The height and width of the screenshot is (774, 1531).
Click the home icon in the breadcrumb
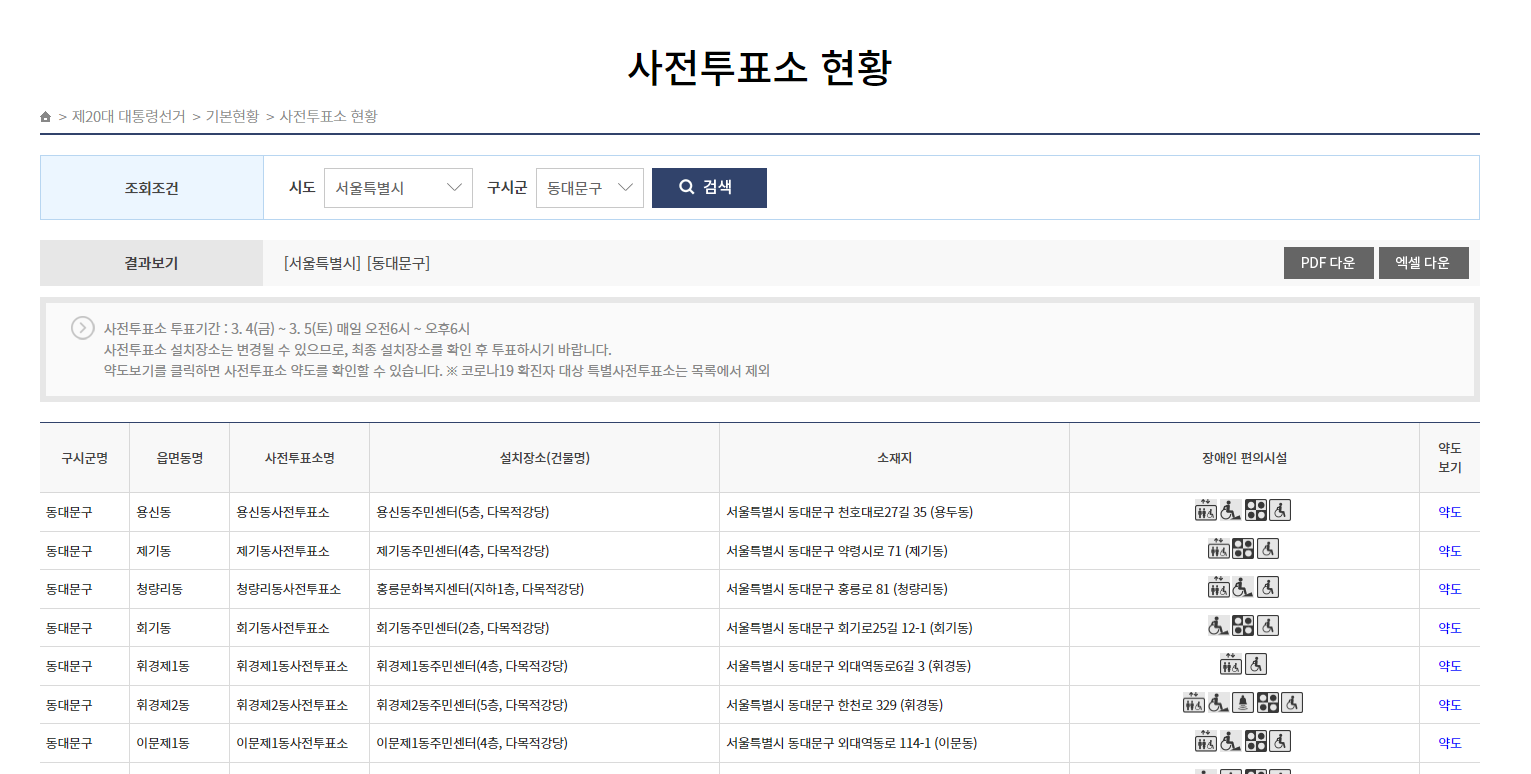click(x=45, y=115)
